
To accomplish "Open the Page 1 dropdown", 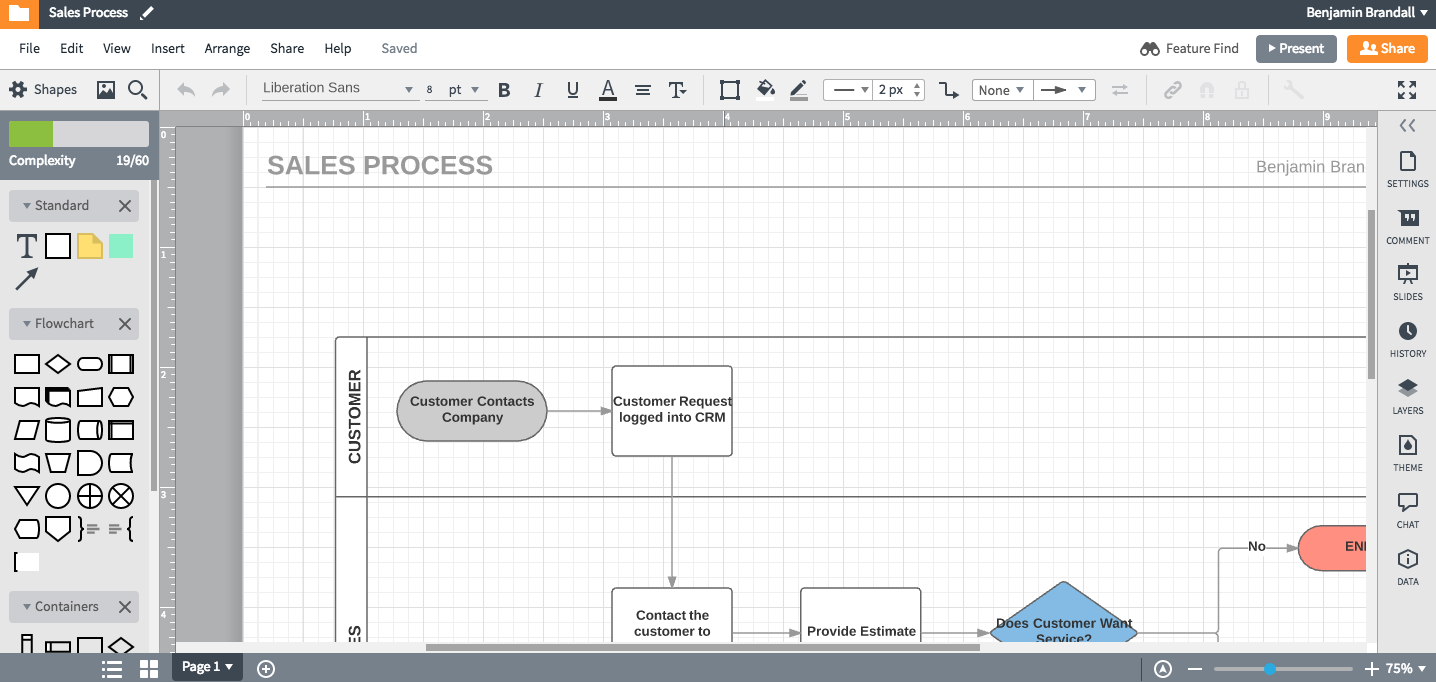I will (207, 667).
